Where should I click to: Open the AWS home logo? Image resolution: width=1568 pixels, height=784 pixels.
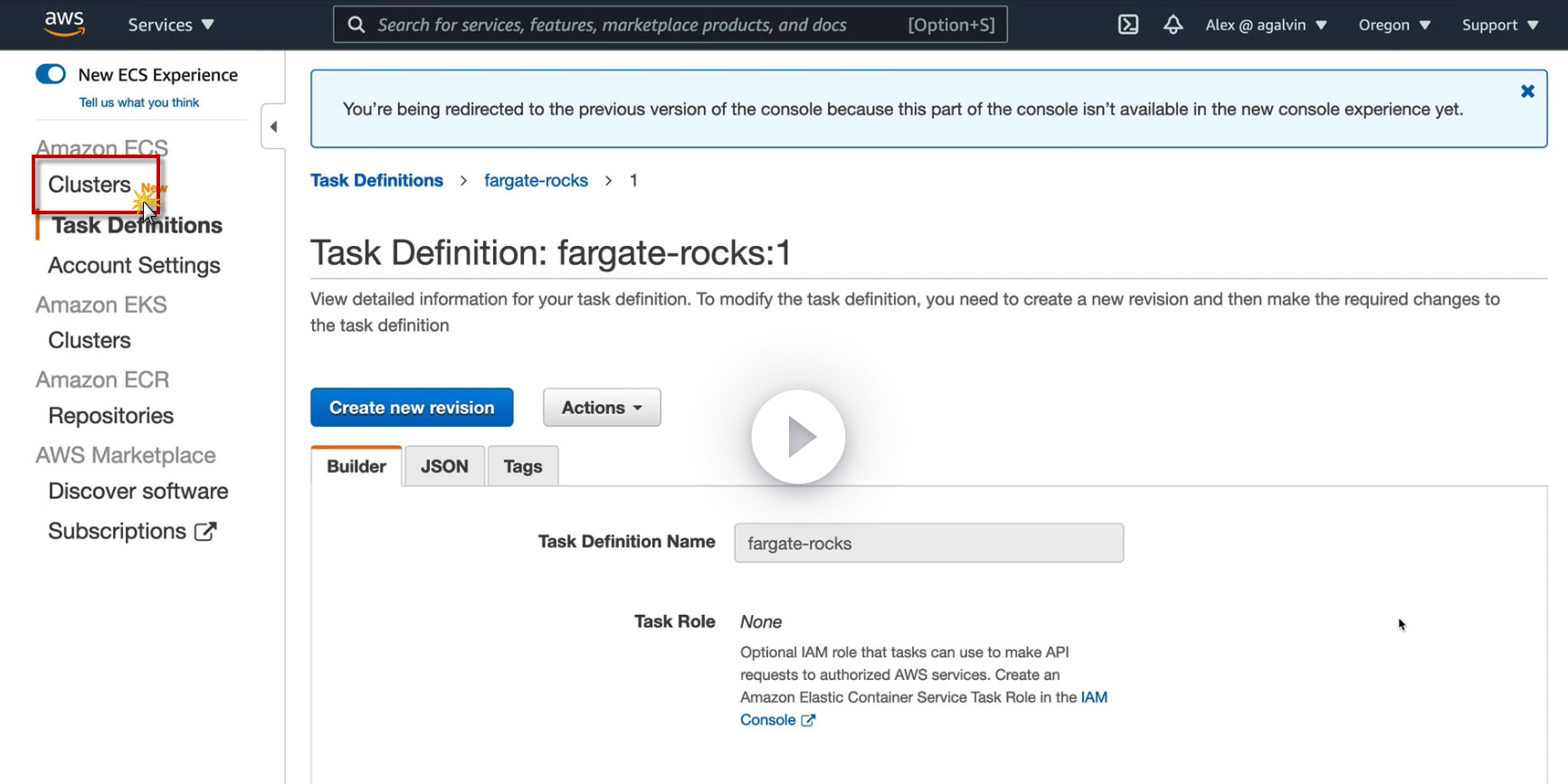click(x=64, y=24)
